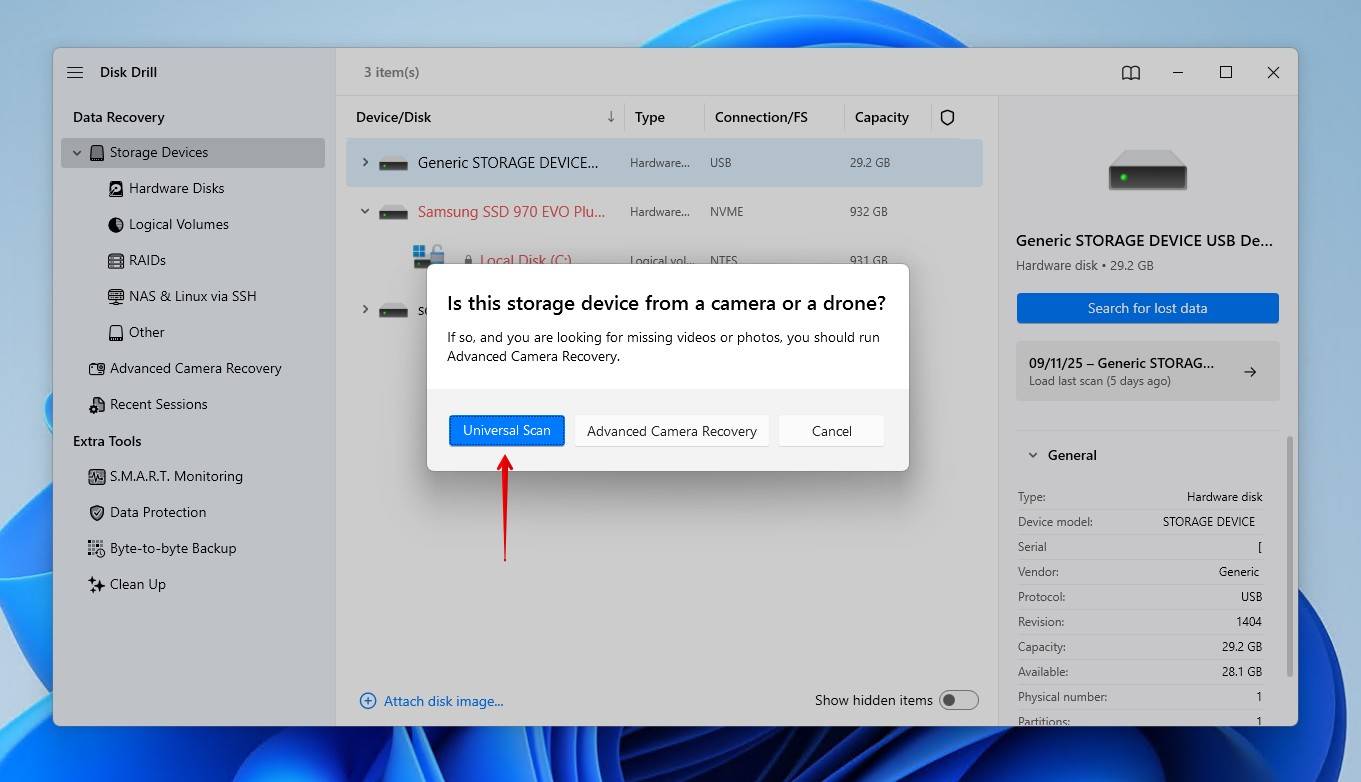The height and width of the screenshot is (782, 1361).
Task: Click the sort arrow in Device/Disk header
Action: coord(611,117)
